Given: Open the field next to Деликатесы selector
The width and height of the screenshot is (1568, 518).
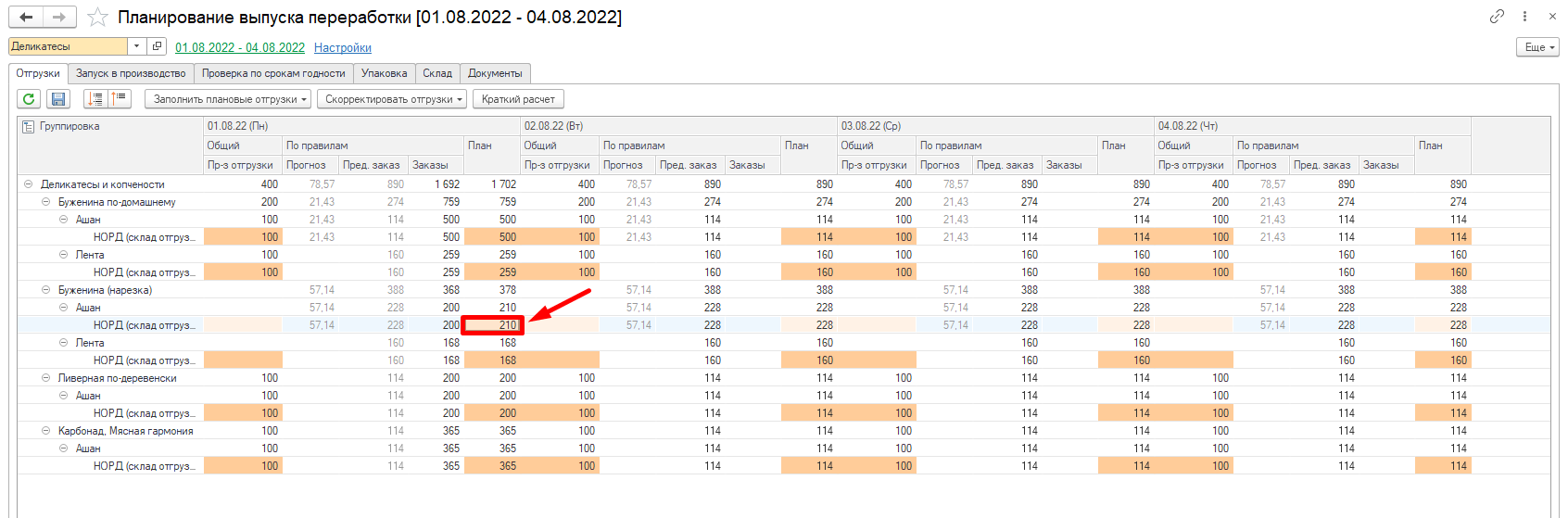Looking at the screenshot, I should point(157,46).
